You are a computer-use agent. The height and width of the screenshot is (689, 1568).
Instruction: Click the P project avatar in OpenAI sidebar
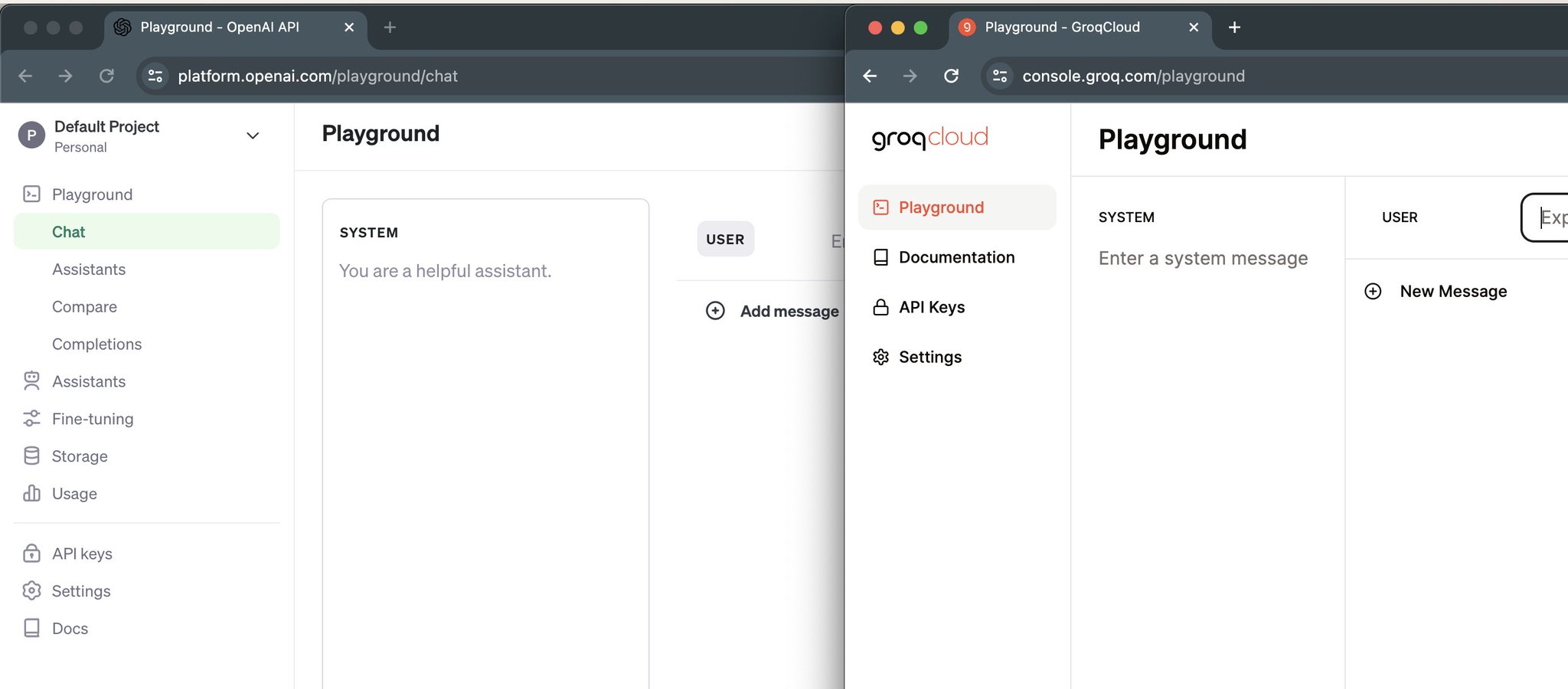click(x=31, y=136)
